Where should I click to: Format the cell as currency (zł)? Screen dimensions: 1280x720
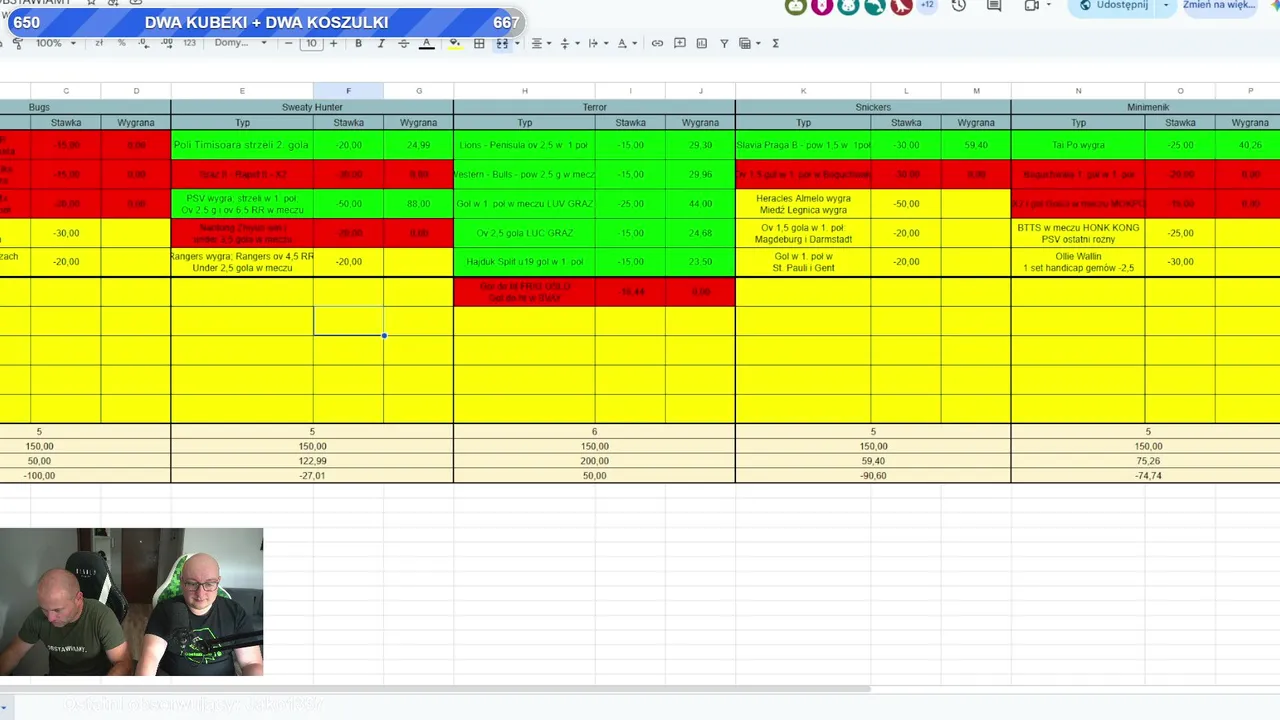pyautogui.click(x=99, y=43)
